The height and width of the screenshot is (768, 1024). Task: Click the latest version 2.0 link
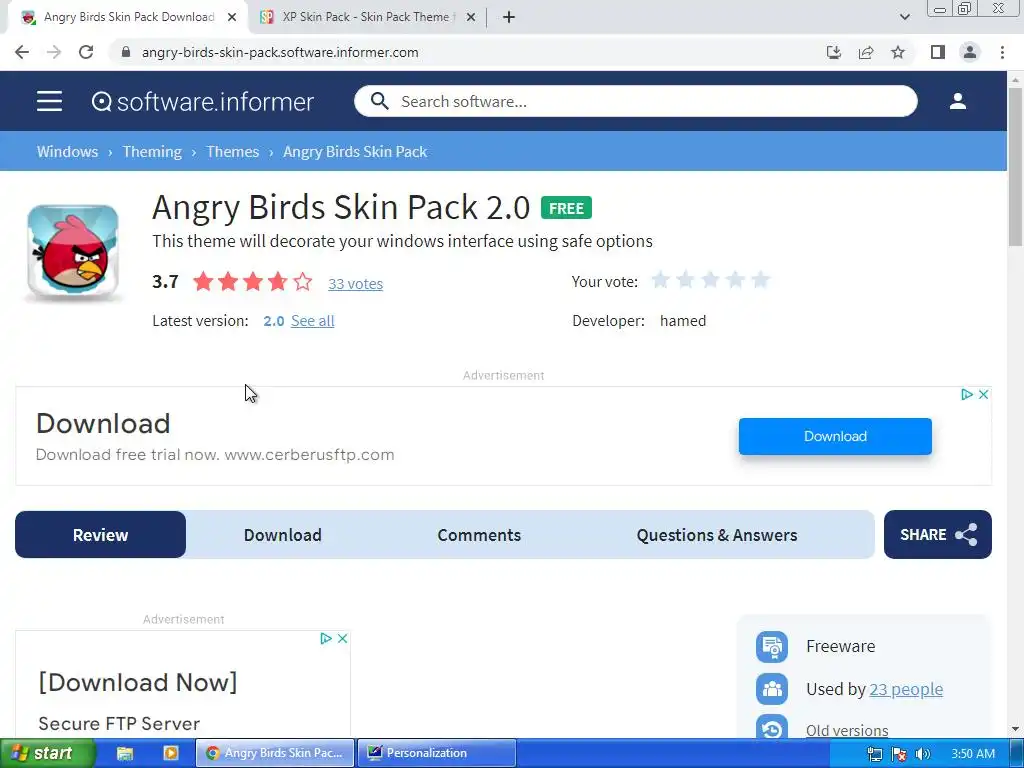[274, 321]
